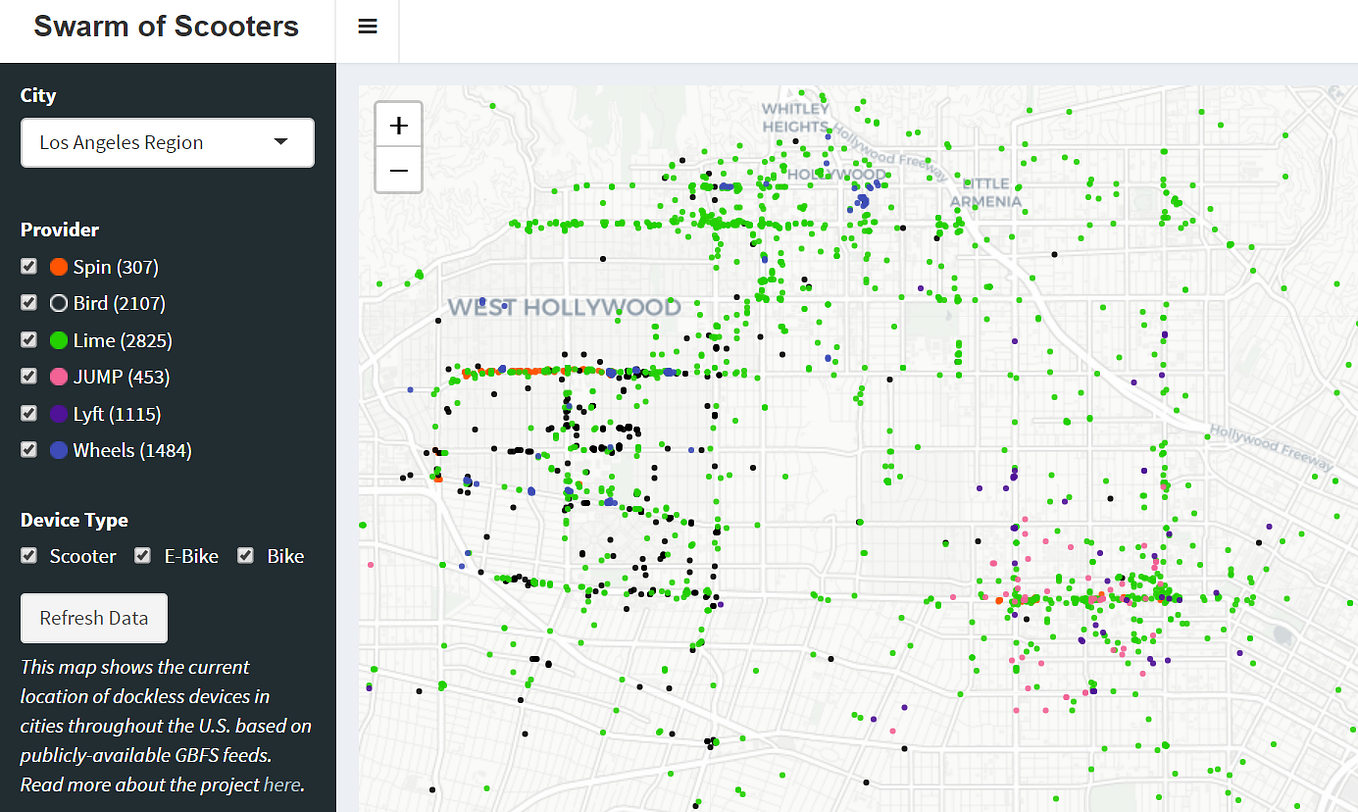
Task: Zoom in using the plus map control
Action: (x=398, y=124)
